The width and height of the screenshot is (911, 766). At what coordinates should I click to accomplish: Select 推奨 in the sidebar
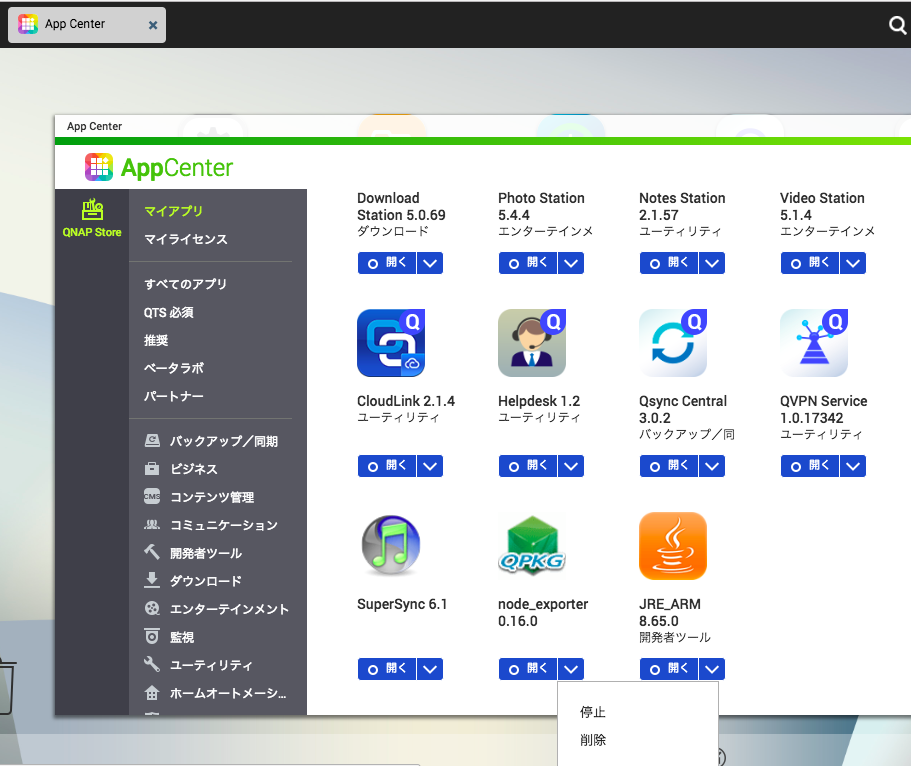(156, 340)
